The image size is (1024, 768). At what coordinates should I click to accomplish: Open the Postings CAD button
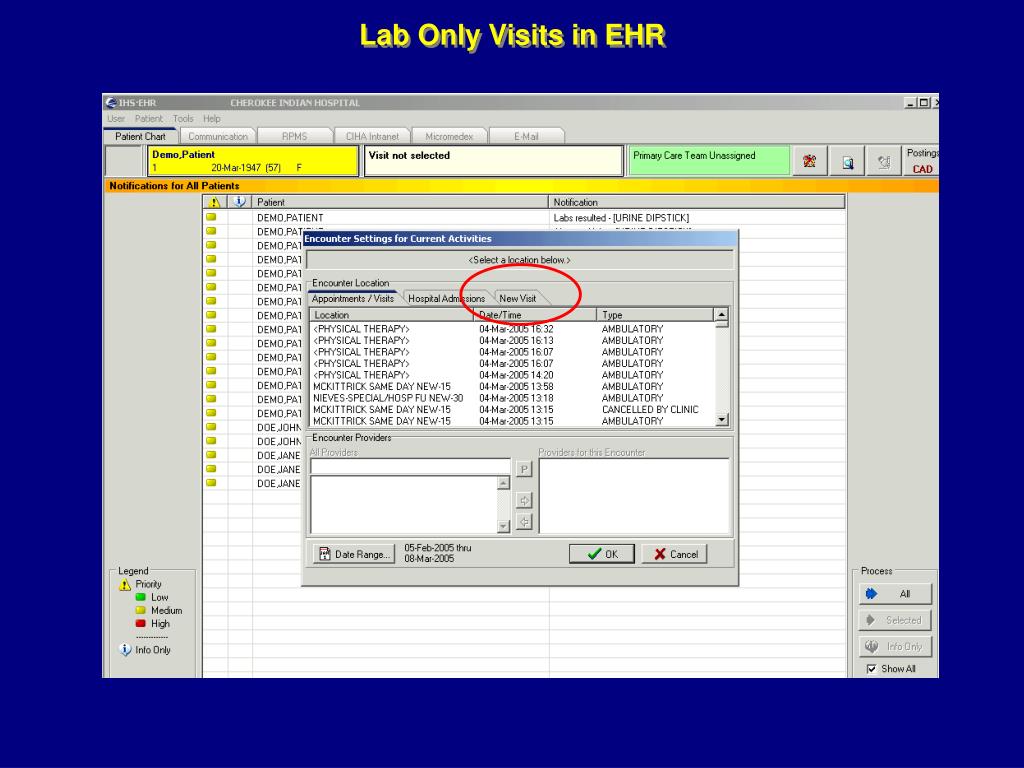coord(922,161)
